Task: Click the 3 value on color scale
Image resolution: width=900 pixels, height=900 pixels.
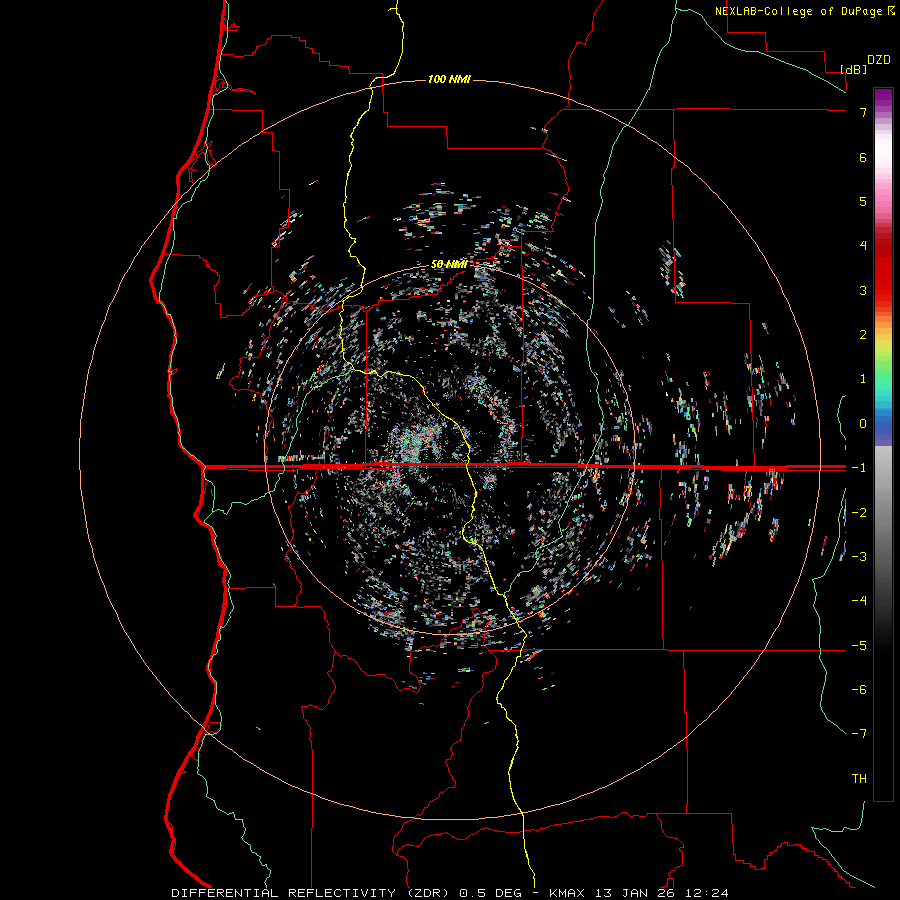Action: (863, 290)
